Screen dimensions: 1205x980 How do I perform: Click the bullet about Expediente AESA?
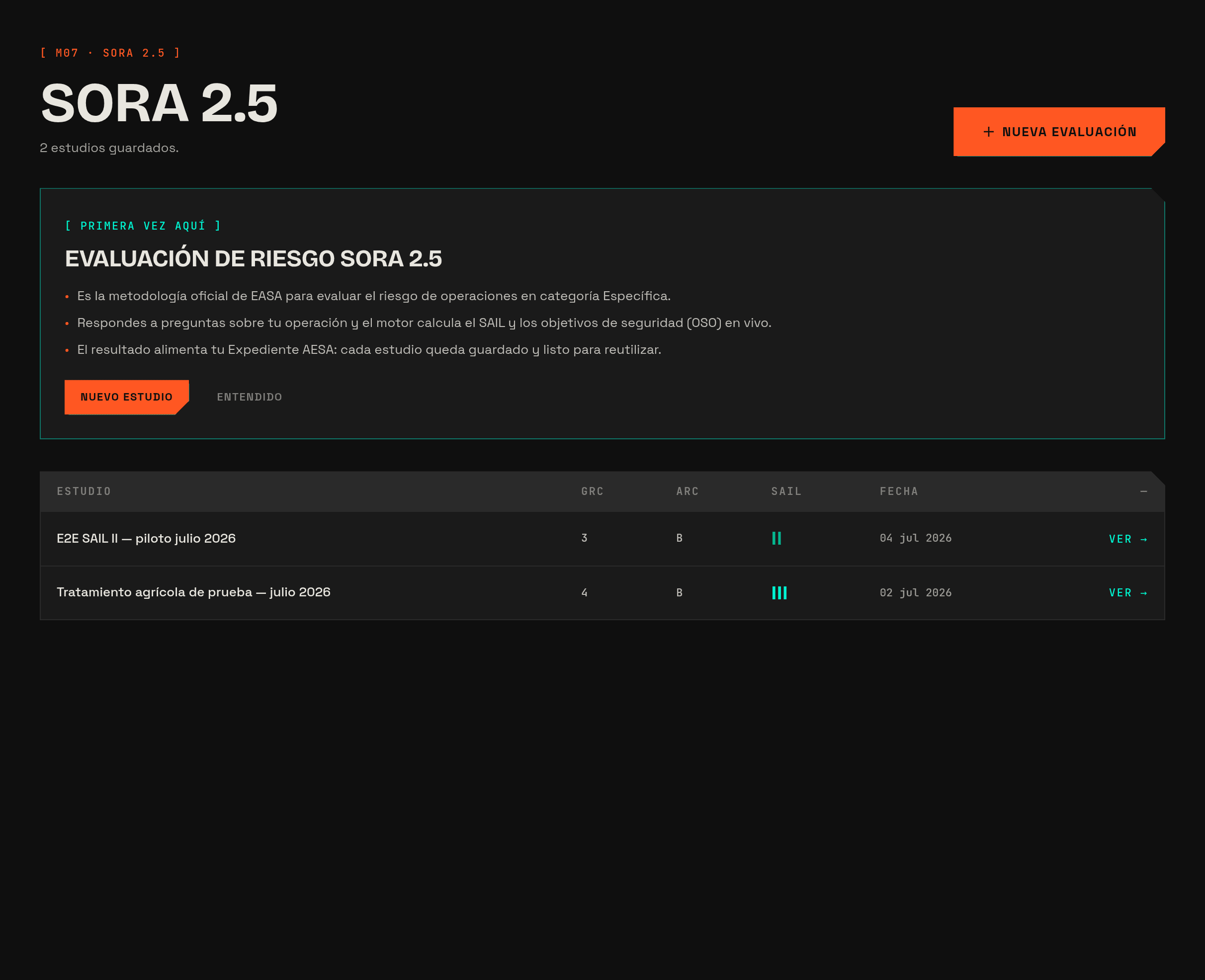click(369, 349)
